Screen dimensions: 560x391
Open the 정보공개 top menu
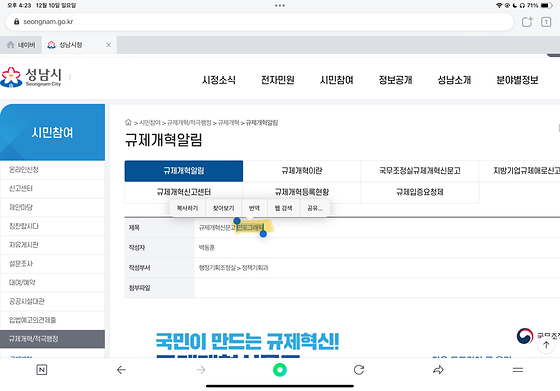[395, 80]
